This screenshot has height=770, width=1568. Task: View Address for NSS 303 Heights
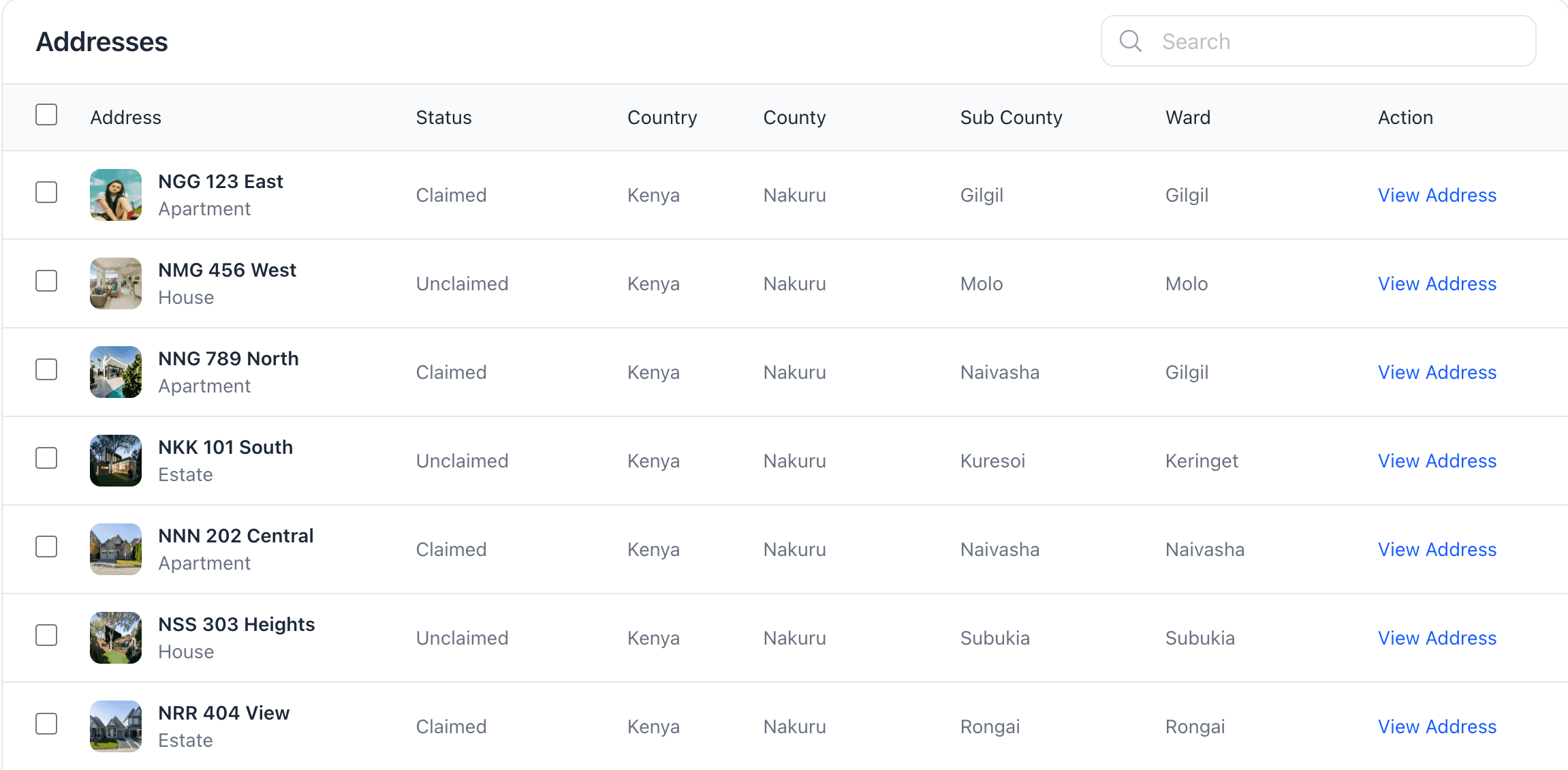point(1437,638)
